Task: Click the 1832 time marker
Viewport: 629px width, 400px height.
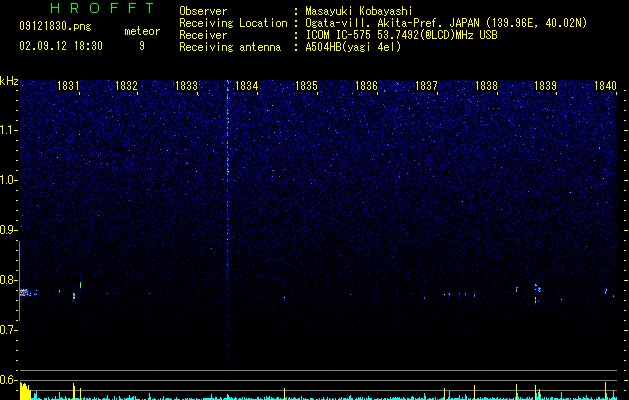Action: [126, 86]
